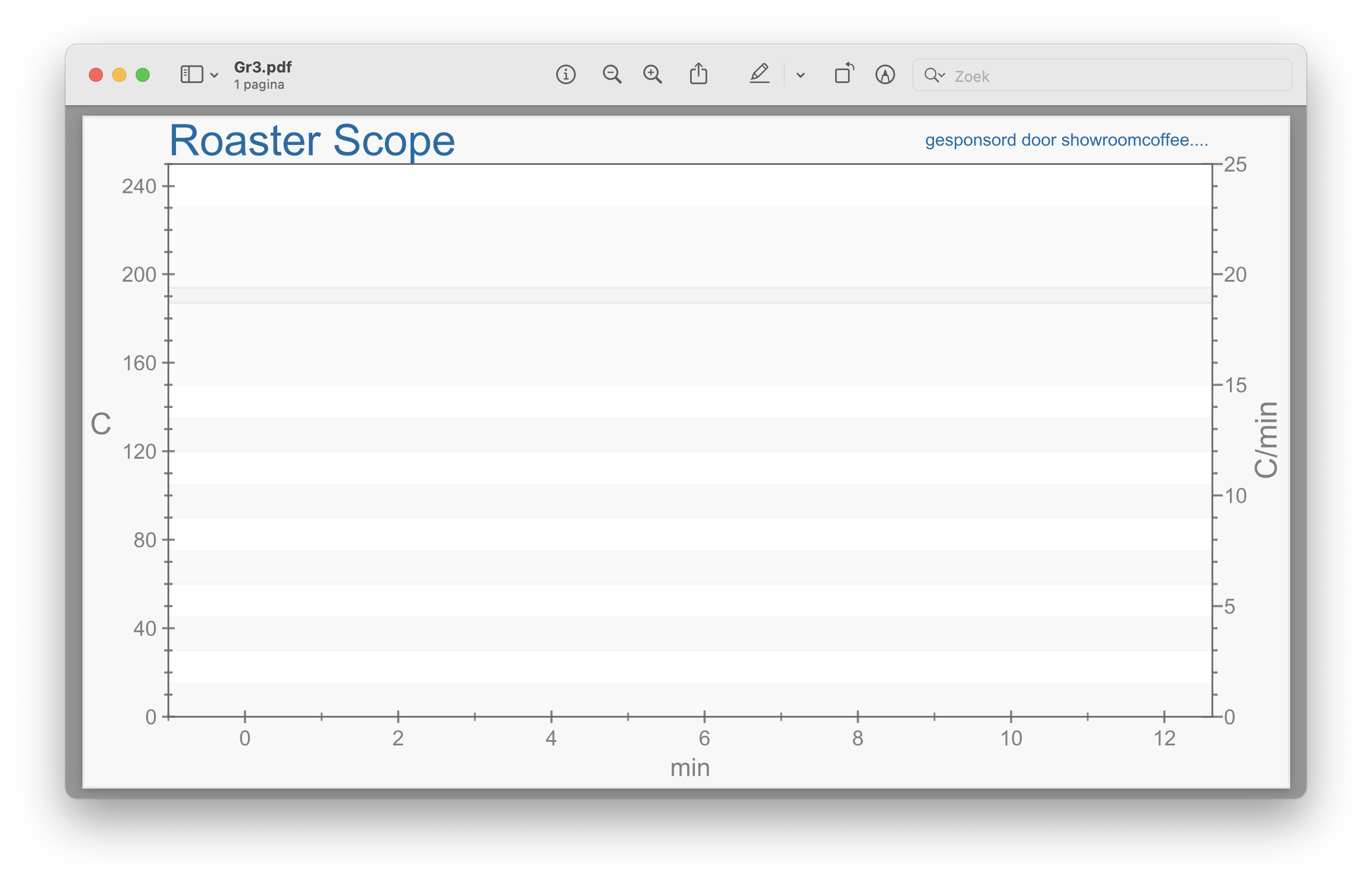Expand the sidebar view options chevron

214,75
